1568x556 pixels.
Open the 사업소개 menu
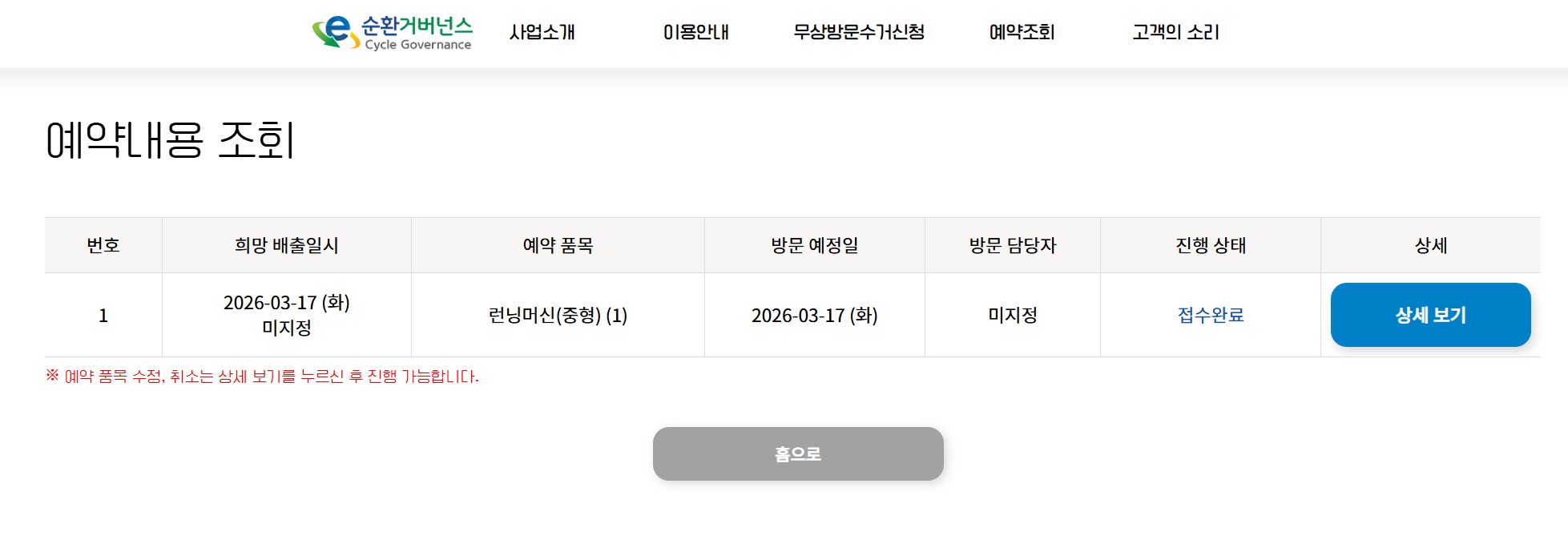point(542,33)
